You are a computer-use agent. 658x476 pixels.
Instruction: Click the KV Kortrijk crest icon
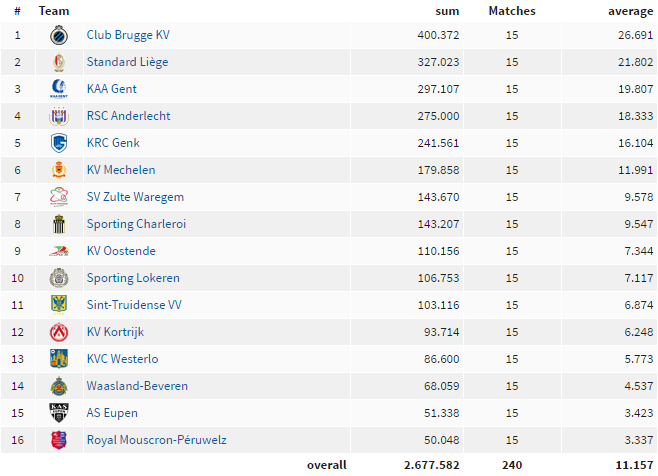point(59,332)
